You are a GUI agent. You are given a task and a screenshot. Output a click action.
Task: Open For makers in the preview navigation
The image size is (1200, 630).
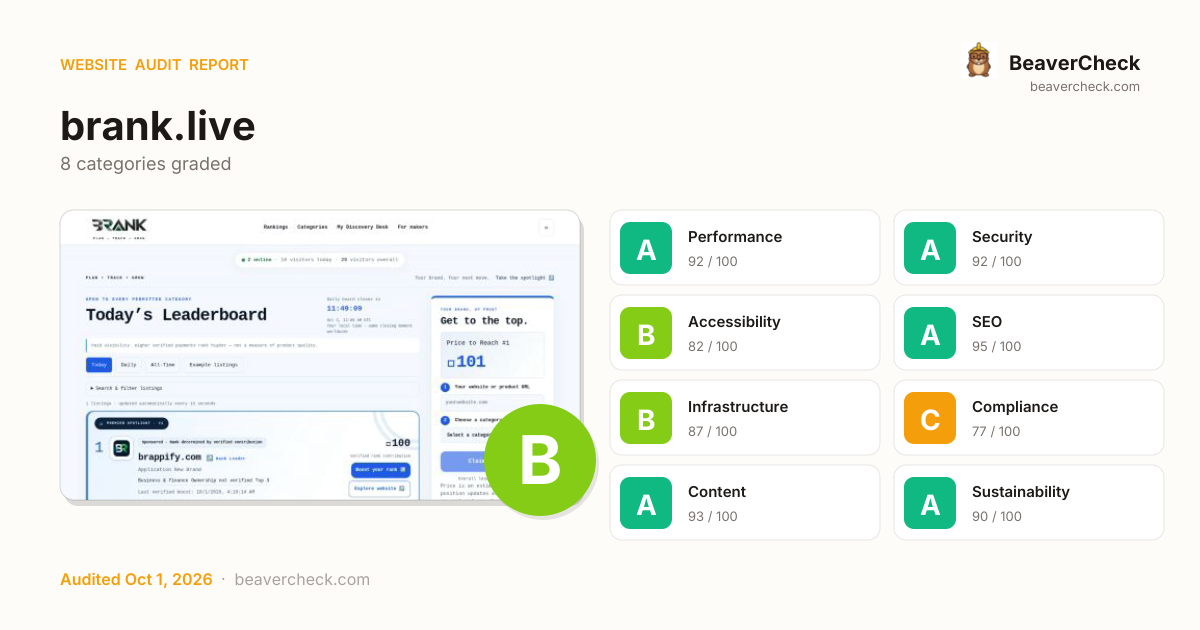coord(412,227)
